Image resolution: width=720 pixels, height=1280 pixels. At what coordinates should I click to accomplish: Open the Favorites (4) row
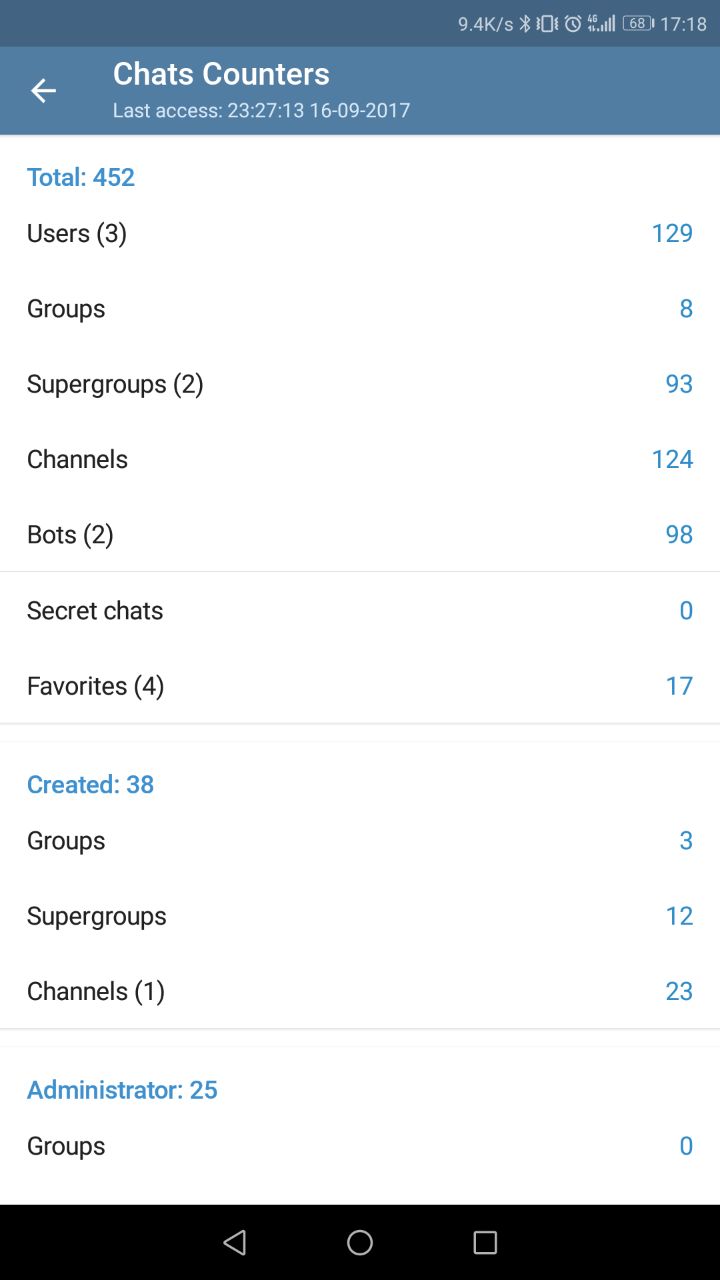(360, 686)
